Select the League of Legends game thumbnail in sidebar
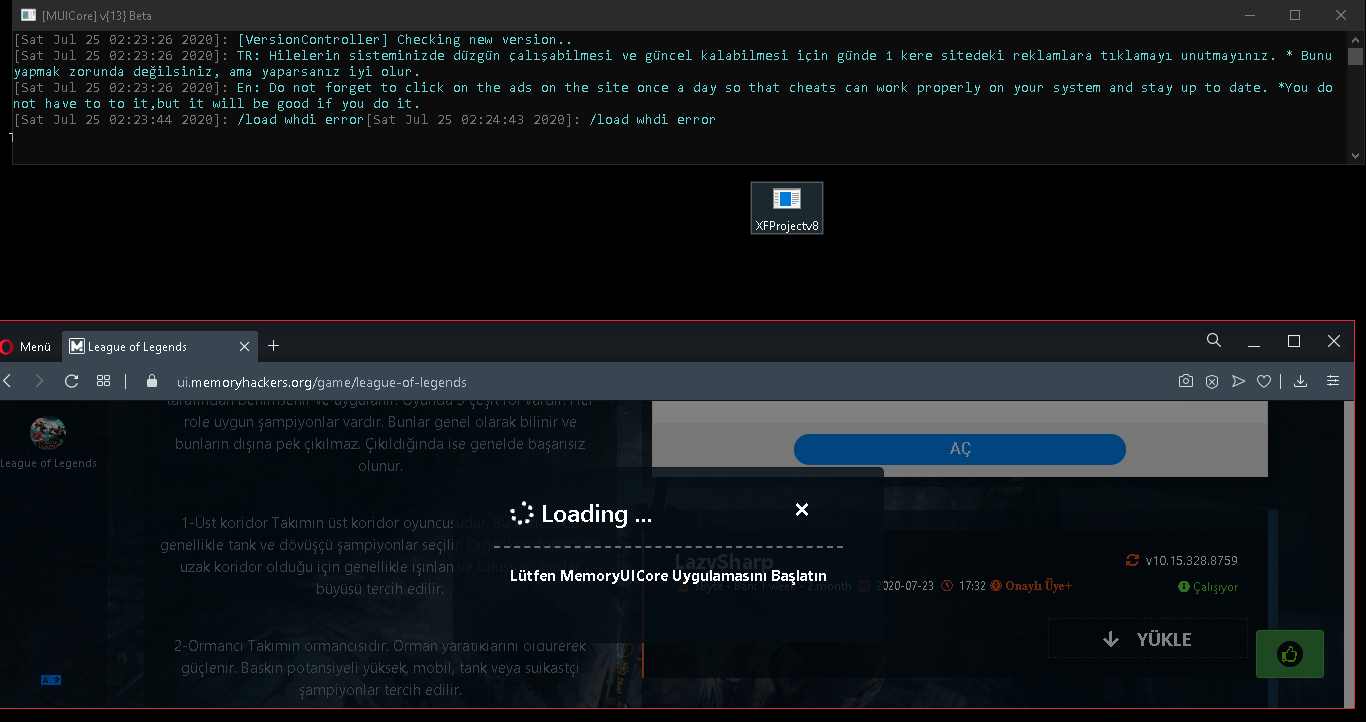 [x=48, y=433]
